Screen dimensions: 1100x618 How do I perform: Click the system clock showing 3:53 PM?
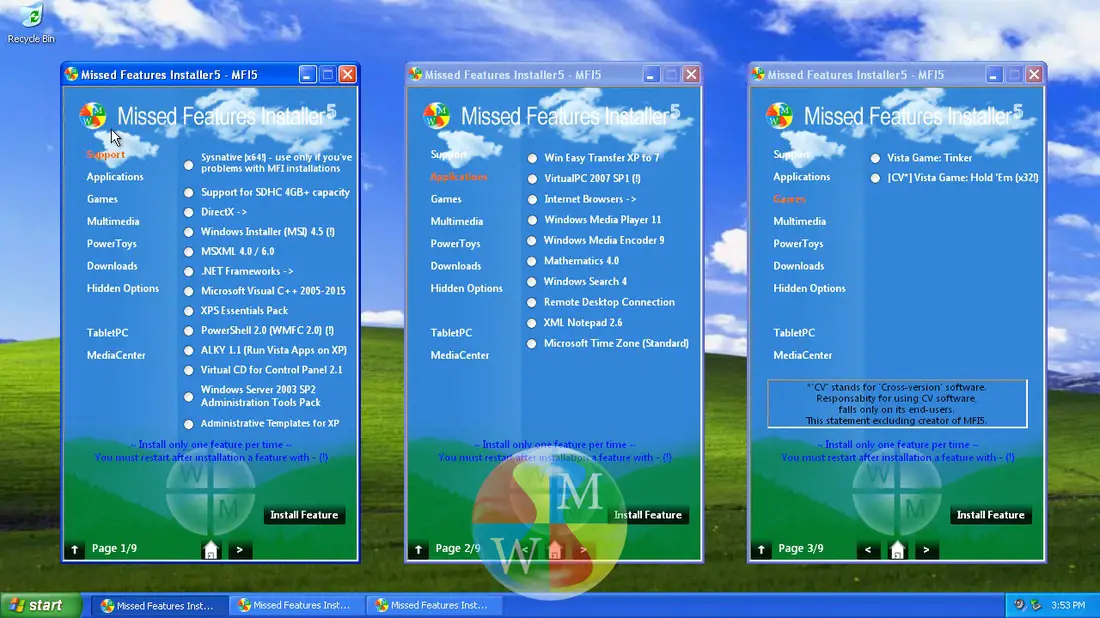[1068, 605]
